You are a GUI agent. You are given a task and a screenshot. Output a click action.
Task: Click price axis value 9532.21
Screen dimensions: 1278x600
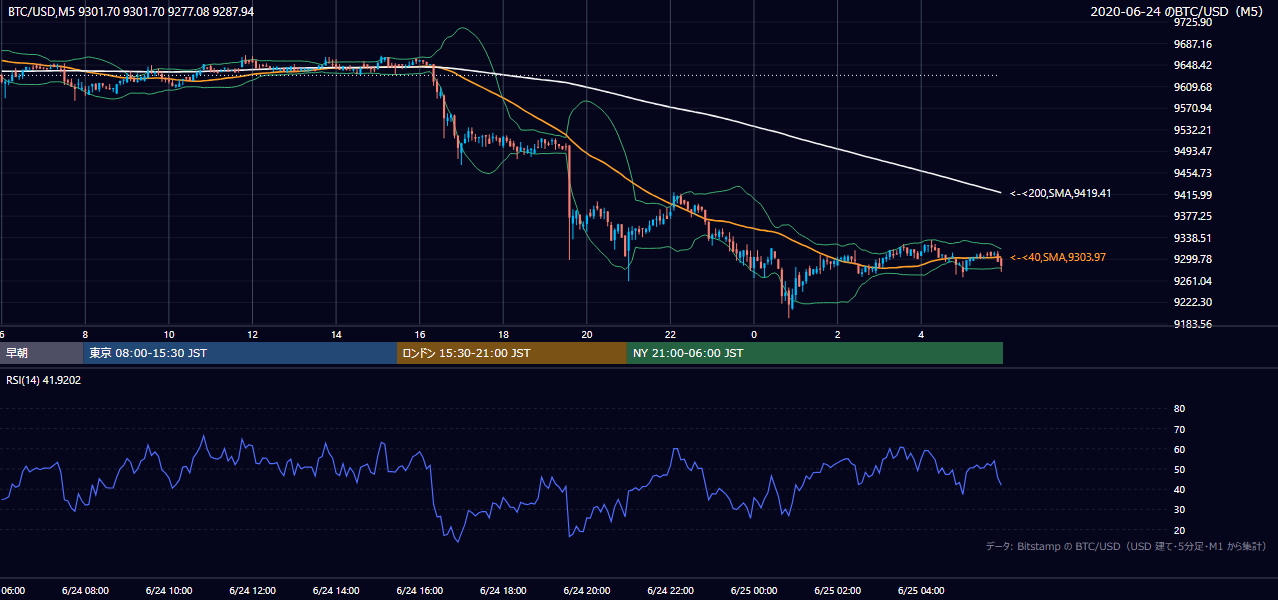click(1193, 130)
